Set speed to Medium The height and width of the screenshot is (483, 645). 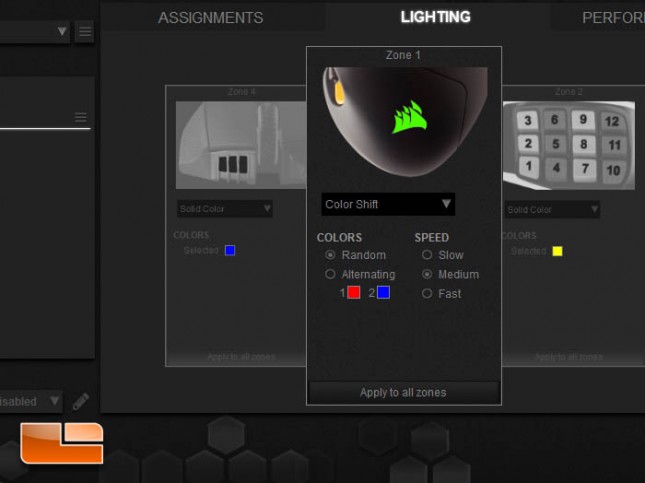pyautogui.click(x=427, y=274)
